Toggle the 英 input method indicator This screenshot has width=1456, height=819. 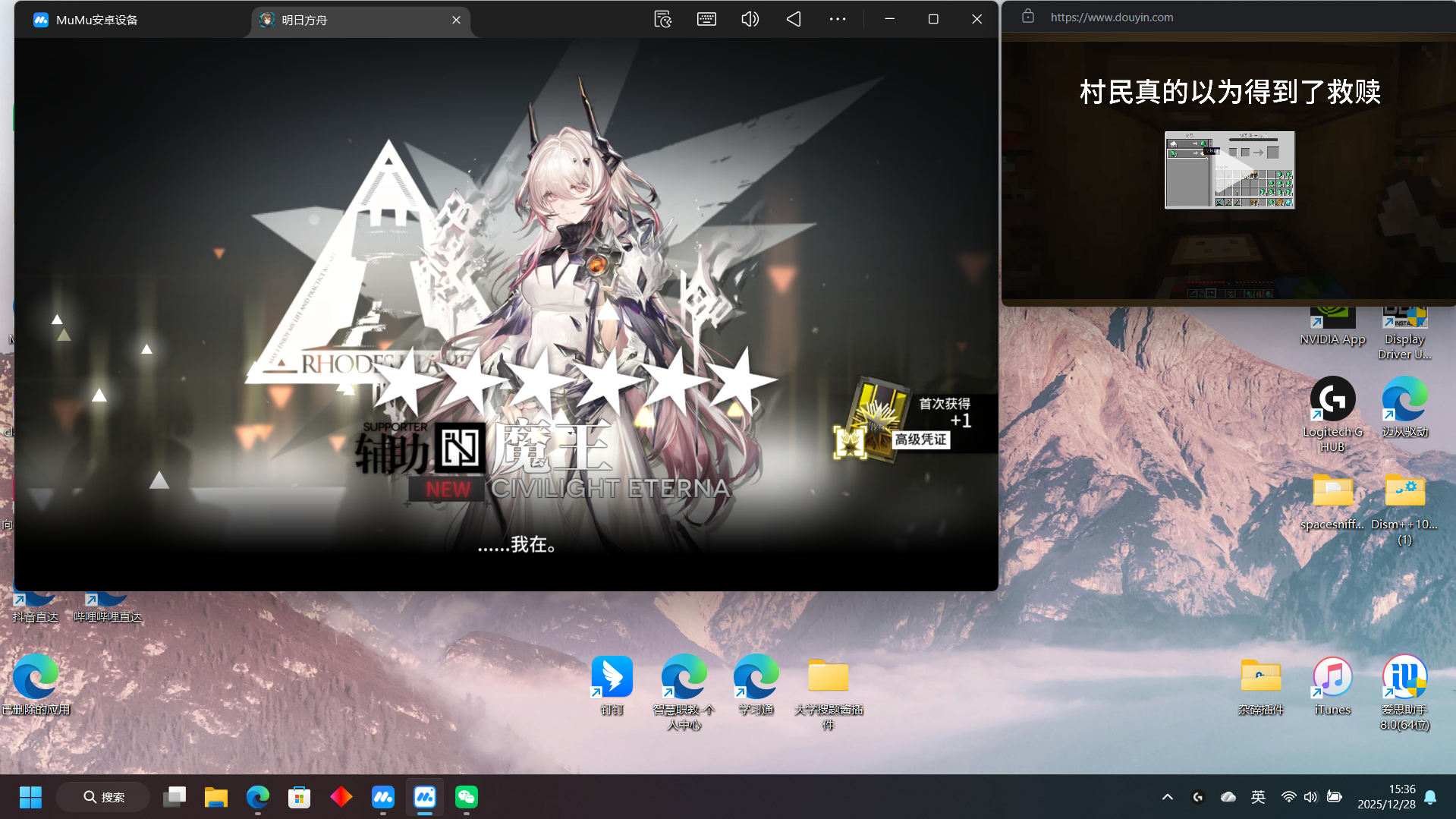pos(1258,797)
